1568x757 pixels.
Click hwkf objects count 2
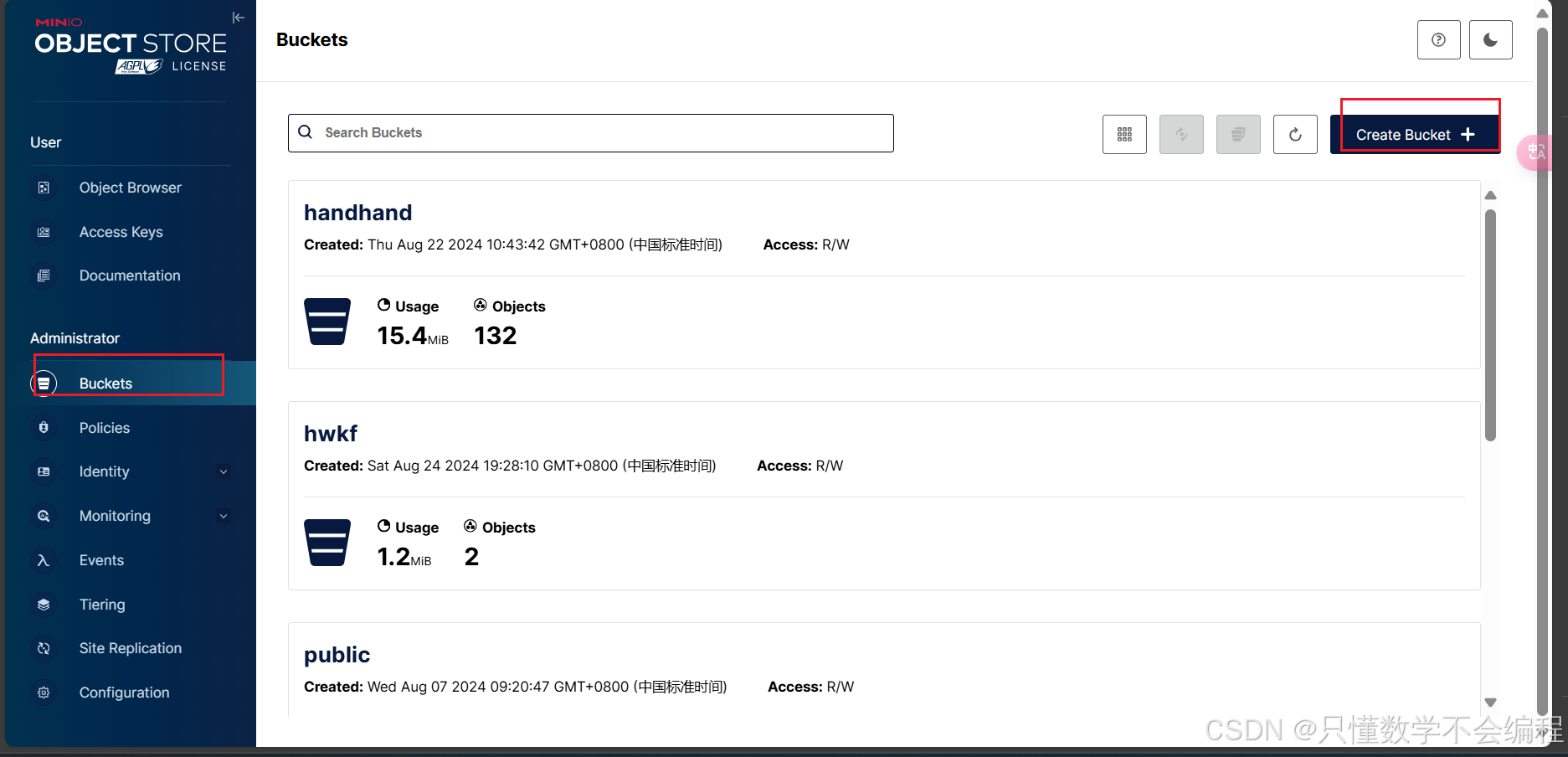(471, 557)
